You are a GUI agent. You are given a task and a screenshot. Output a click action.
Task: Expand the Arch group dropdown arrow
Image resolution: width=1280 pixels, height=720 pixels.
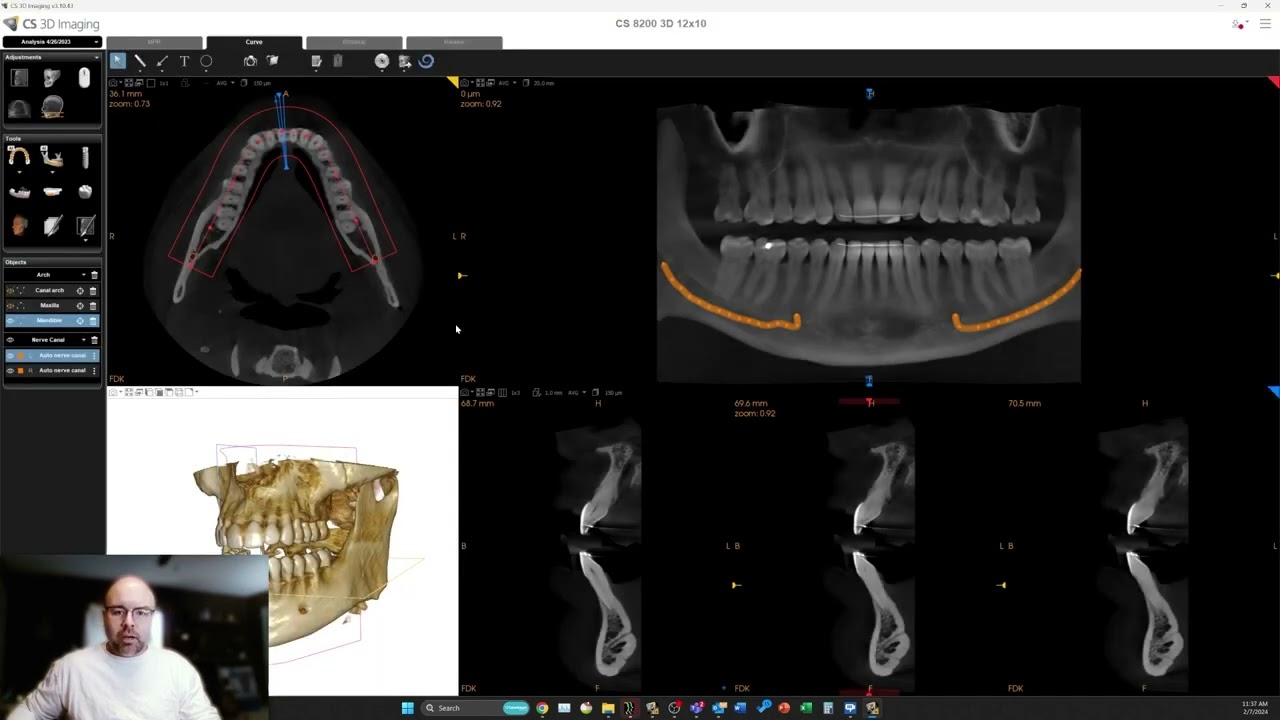pos(83,275)
